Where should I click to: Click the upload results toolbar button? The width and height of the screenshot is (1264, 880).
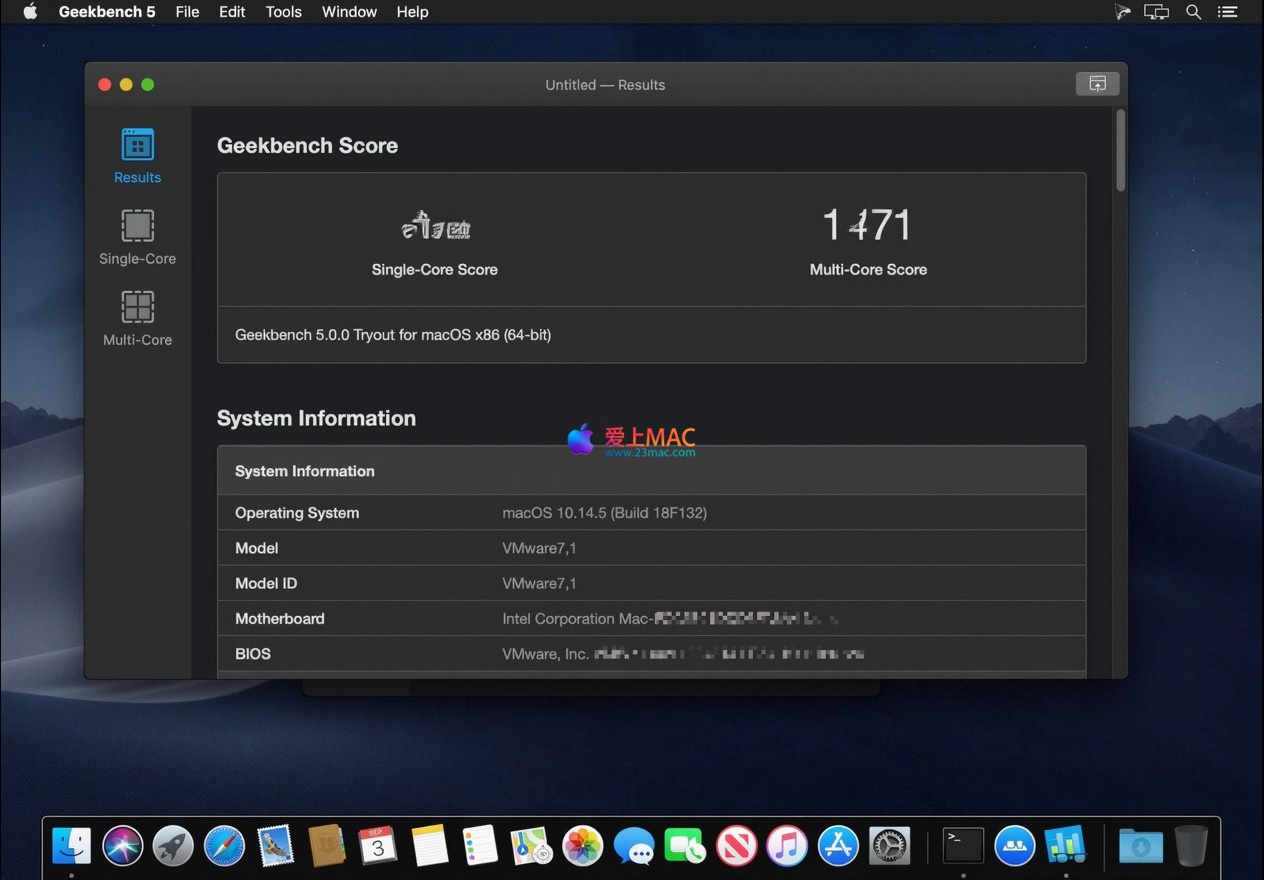point(1097,84)
